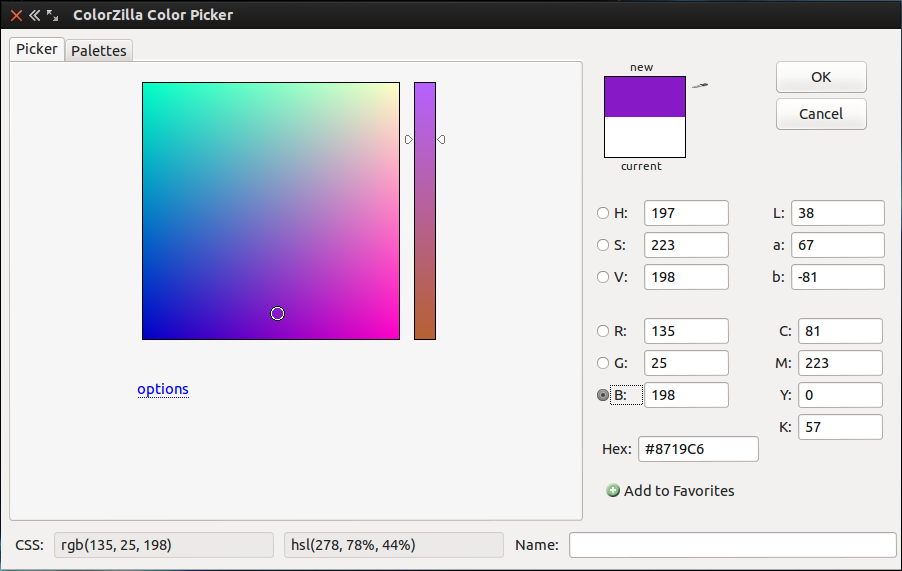Viewport: 902px width, 571px height.
Task: Click the new color purple swatch
Action: click(645, 97)
